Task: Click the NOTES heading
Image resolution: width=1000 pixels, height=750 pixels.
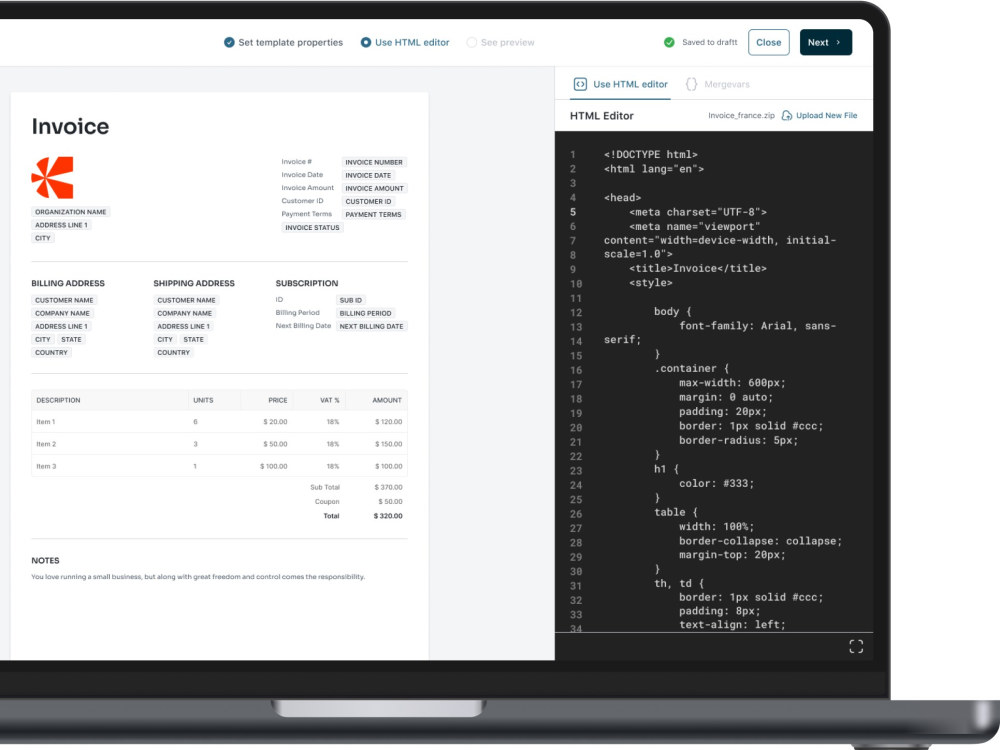Action: [45, 561]
